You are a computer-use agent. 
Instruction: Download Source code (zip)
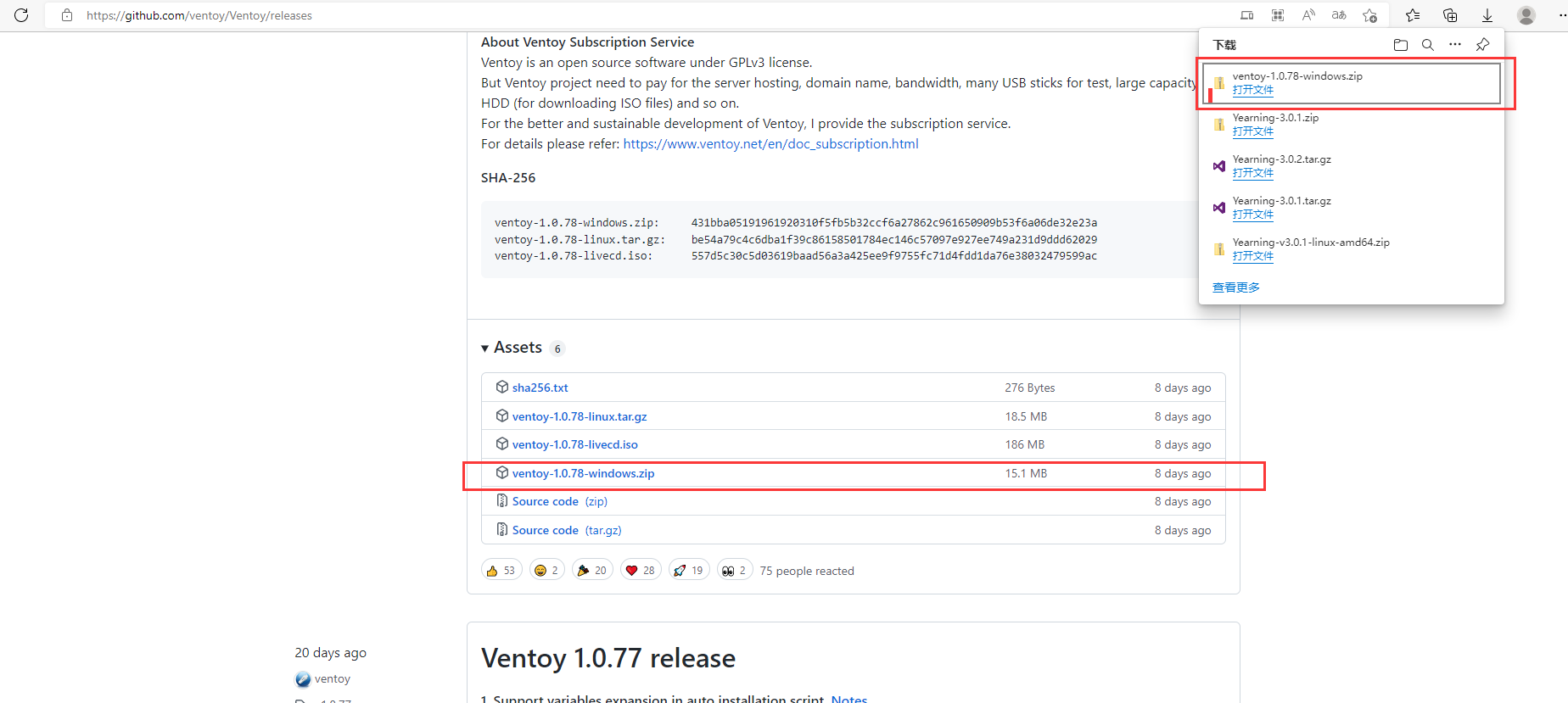coord(560,501)
